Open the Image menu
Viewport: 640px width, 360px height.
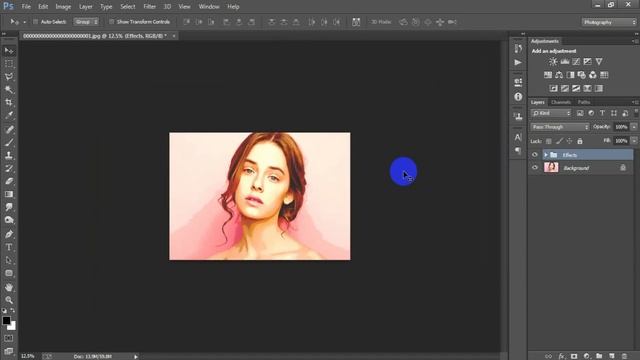coord(63,7)
